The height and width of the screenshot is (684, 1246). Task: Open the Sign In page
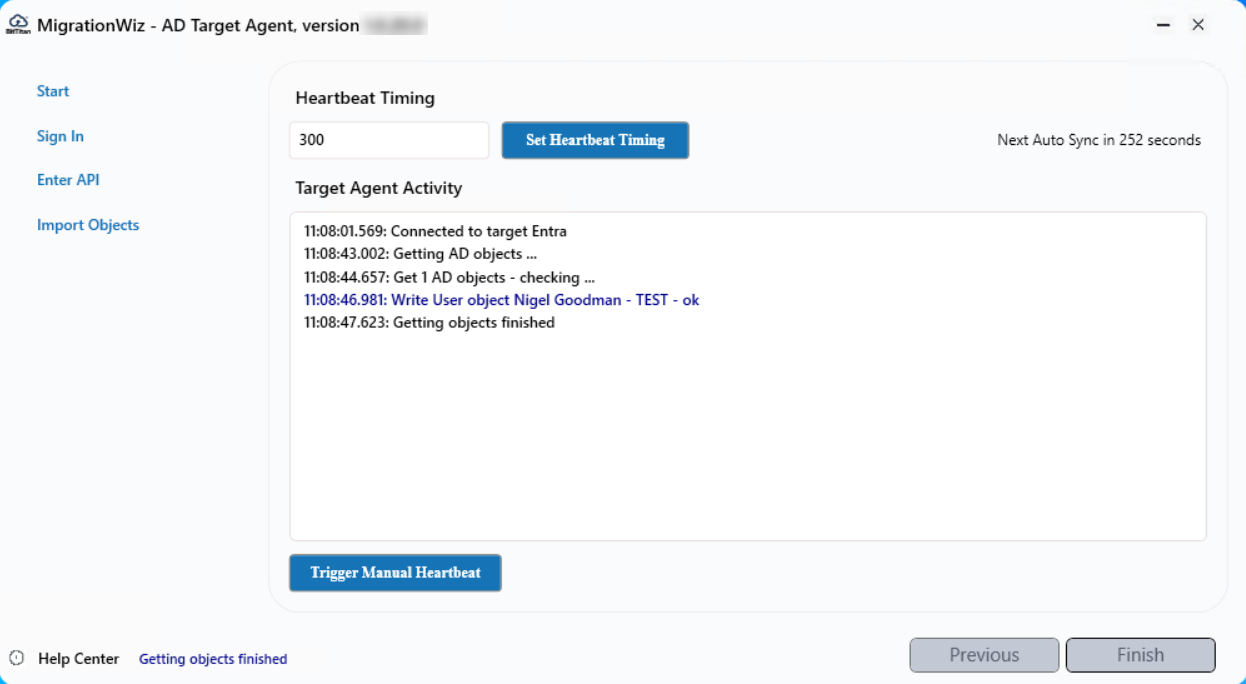coord(60,136)
